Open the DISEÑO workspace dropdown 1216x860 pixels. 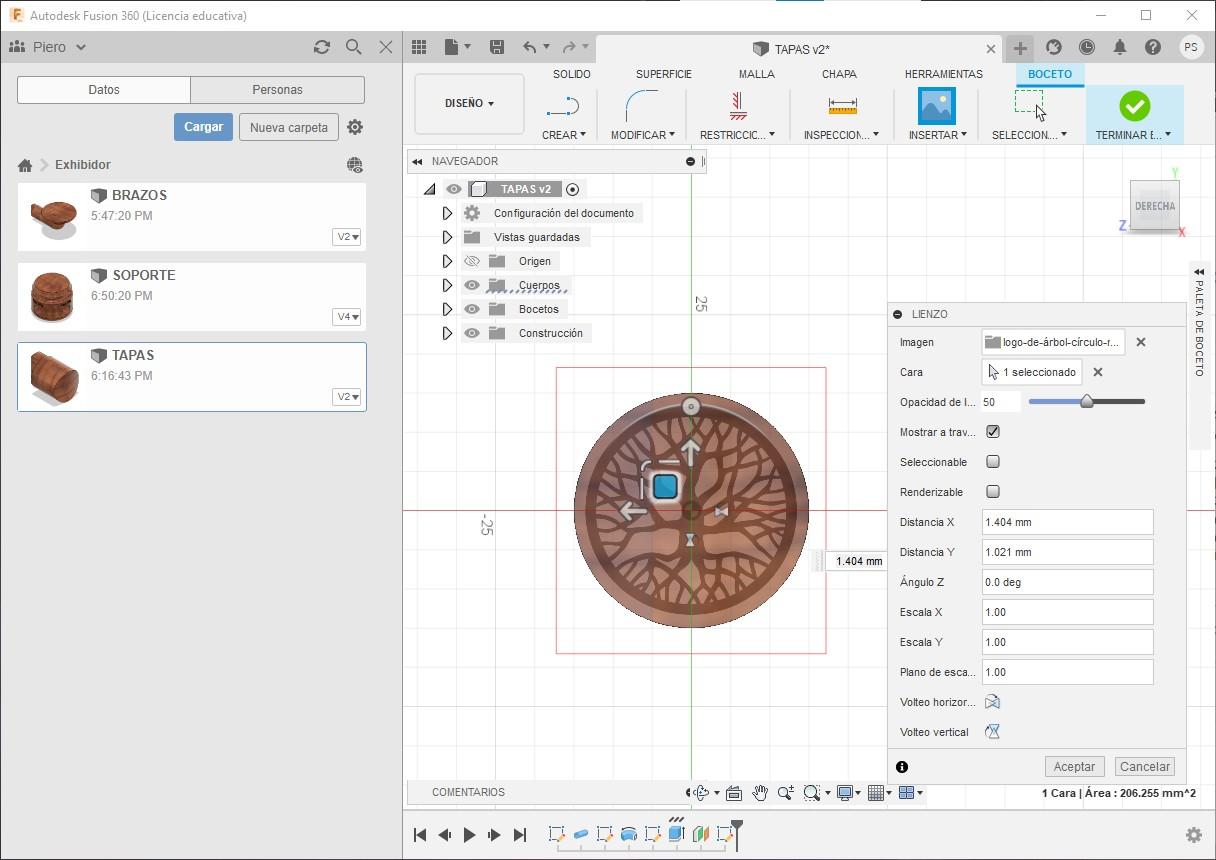coord(469,103)
